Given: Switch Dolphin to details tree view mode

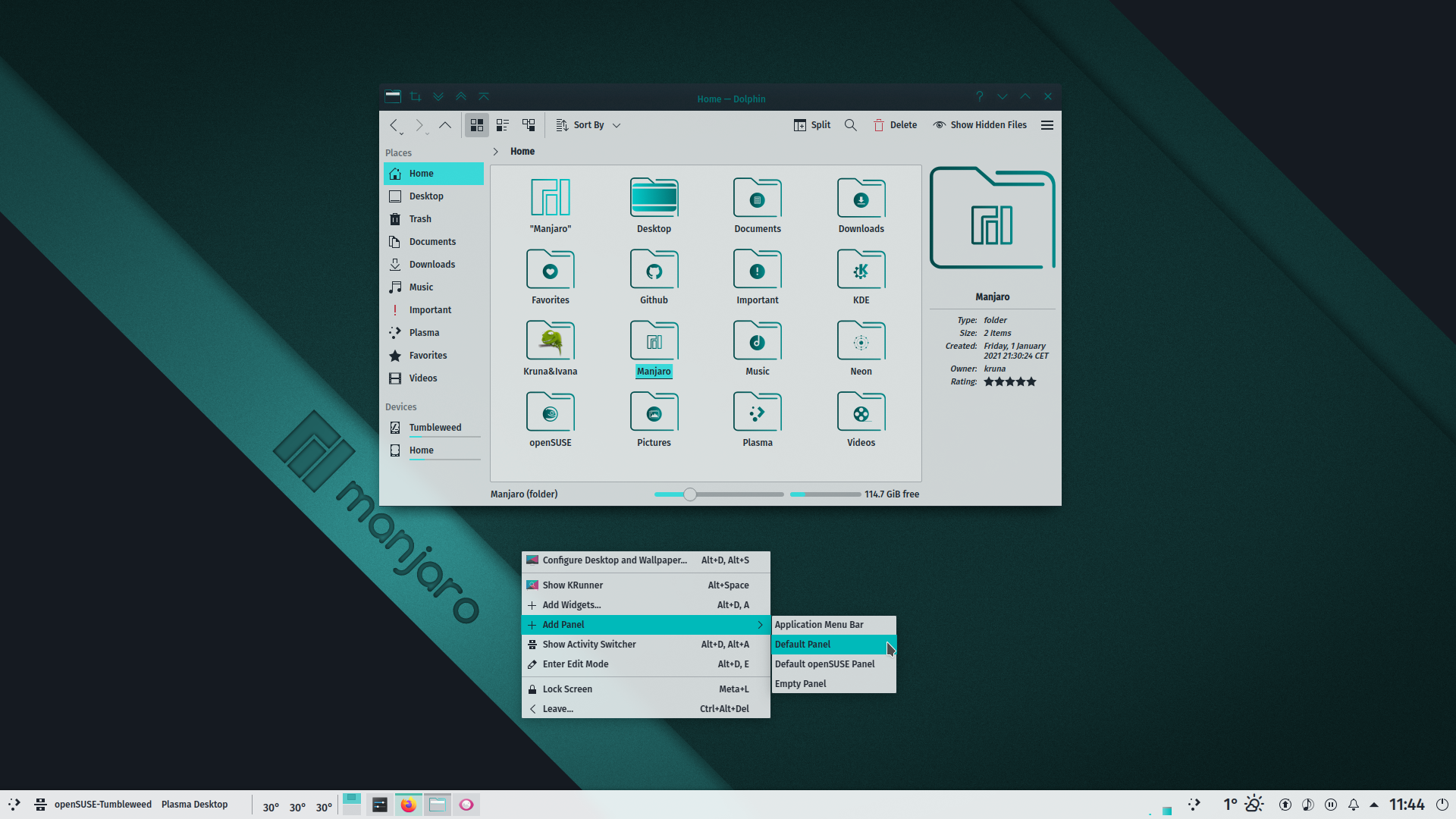Looking at the screenshot, I should coord(529,125).
